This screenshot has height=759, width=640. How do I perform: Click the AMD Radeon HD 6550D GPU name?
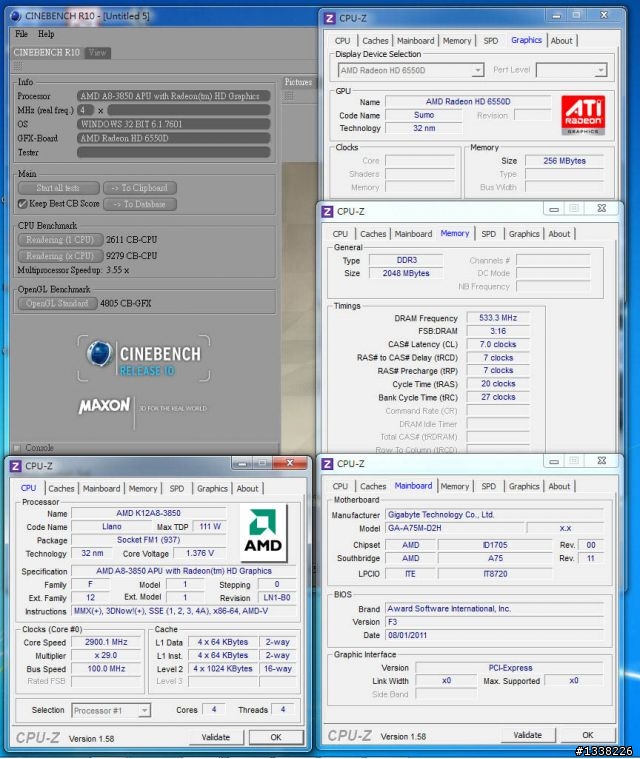pos(468,102)
